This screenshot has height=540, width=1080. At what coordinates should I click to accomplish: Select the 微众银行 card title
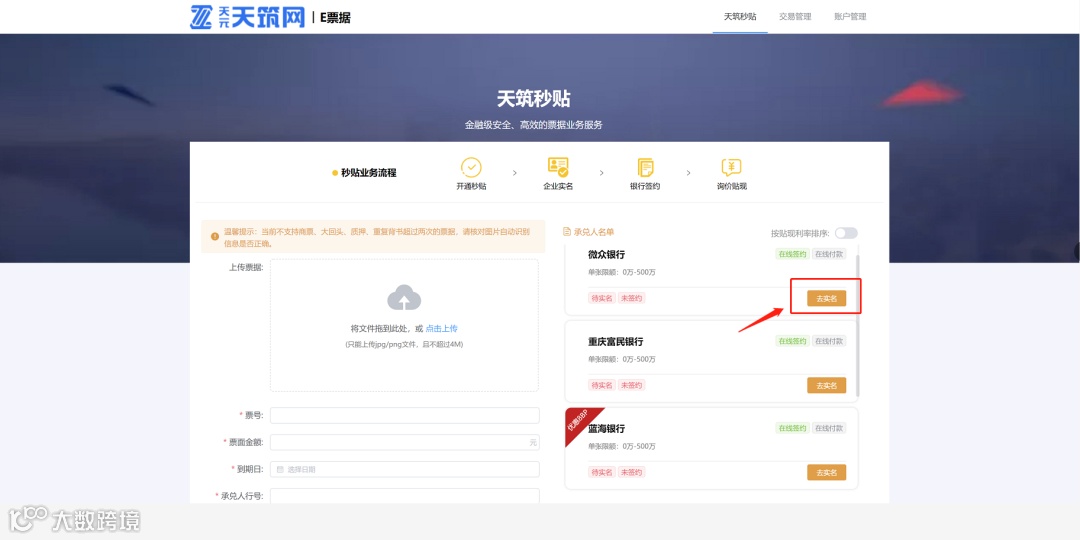pos(607,254)
